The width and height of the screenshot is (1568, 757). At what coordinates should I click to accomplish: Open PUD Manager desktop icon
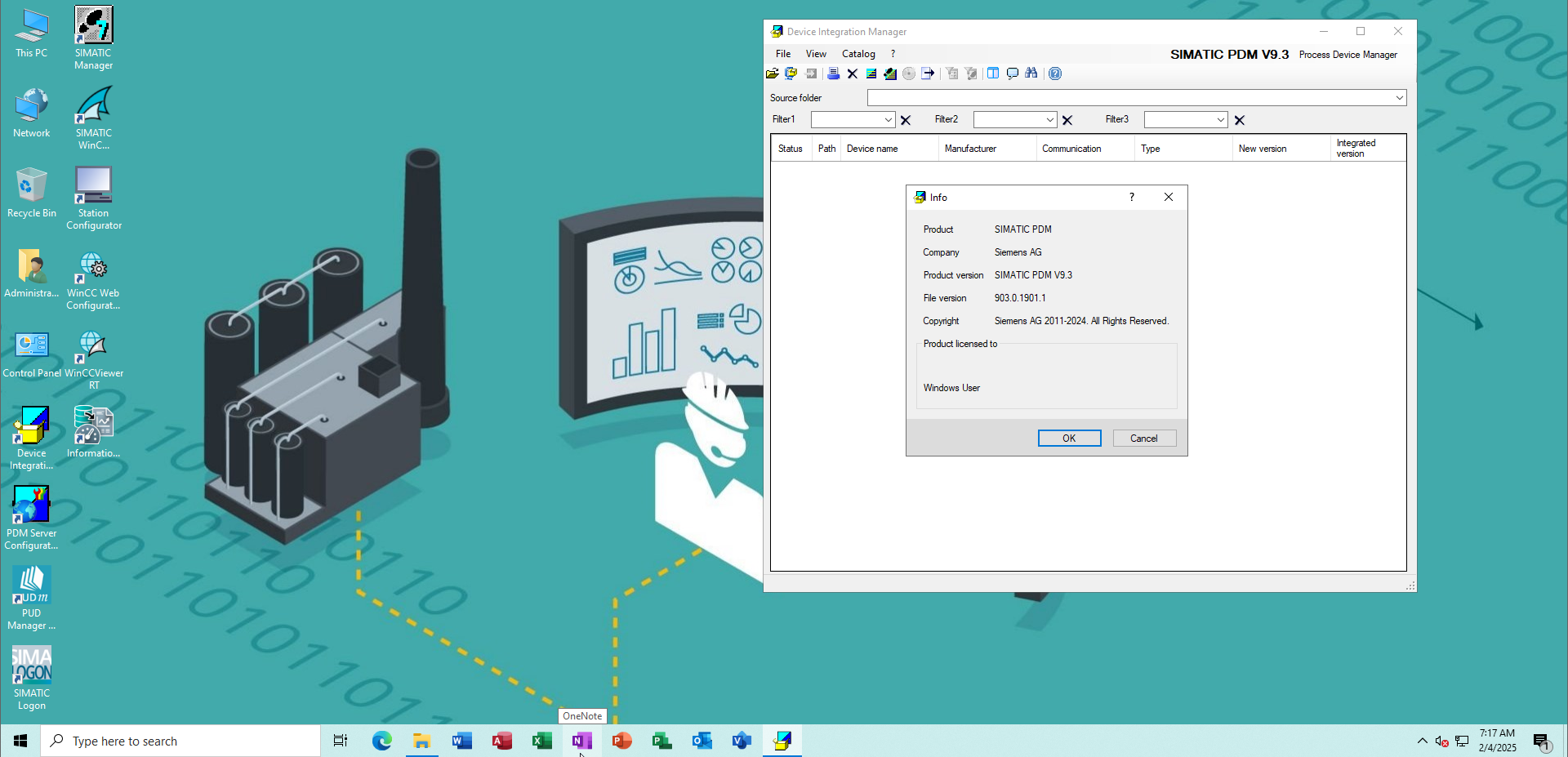point(32,598)
